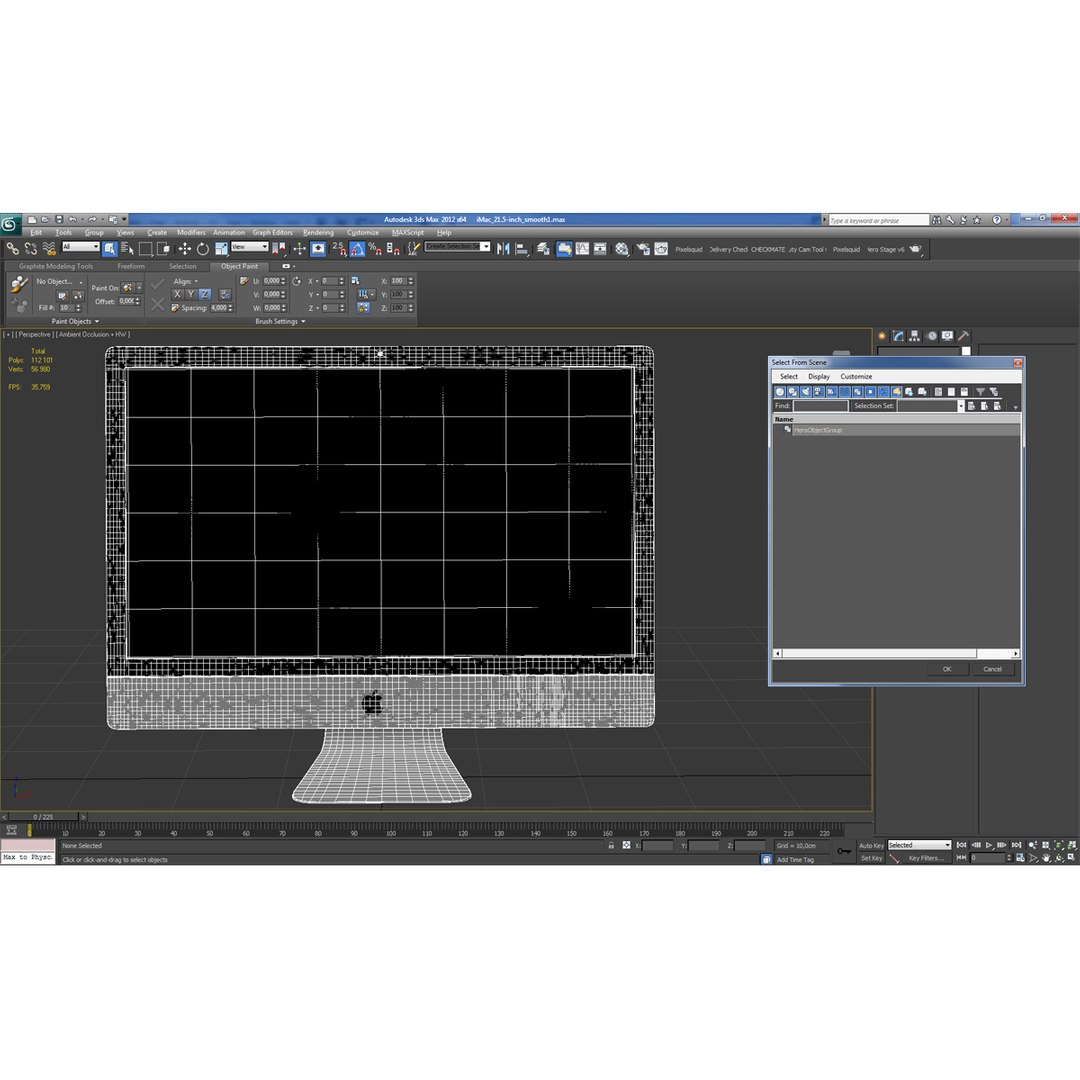This screenshot has width=1080, height=1080.
Task: Click OK in Select From Scene dialog
Action: (947, 669)
